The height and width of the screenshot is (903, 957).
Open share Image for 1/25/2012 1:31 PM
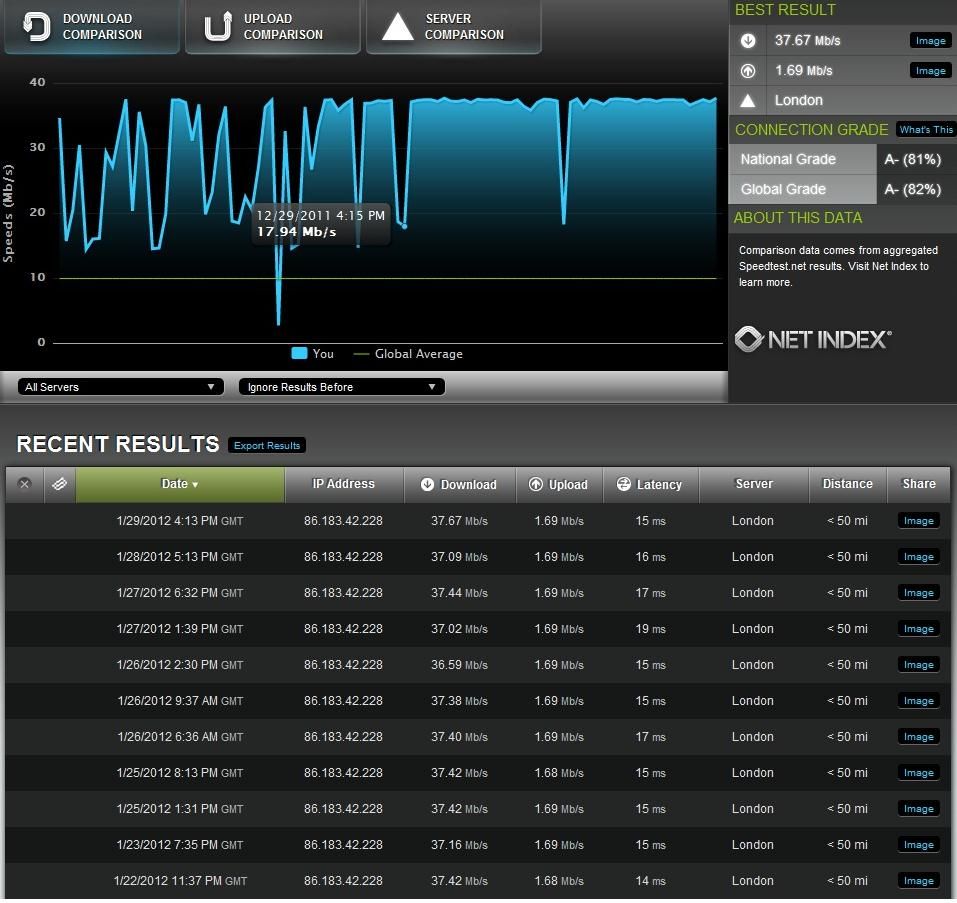coord(919,809)
